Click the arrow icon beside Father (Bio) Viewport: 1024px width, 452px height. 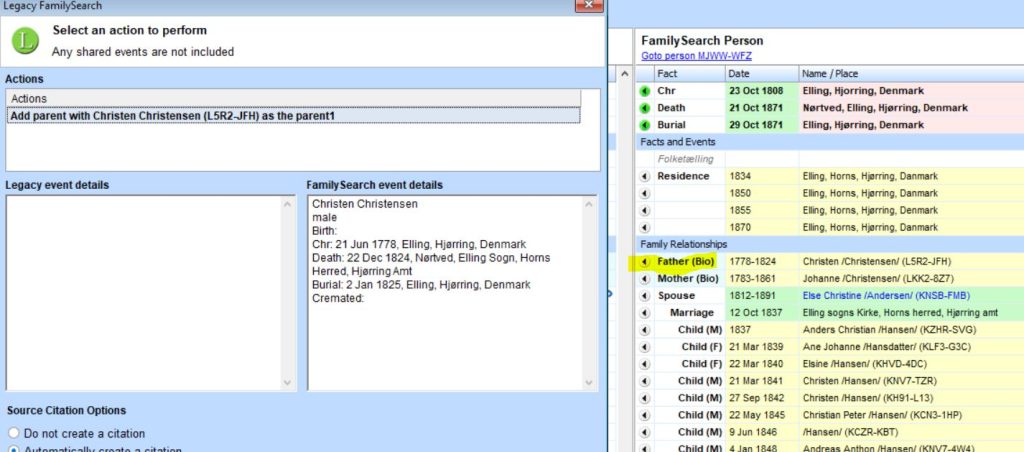tap(645, 262)
